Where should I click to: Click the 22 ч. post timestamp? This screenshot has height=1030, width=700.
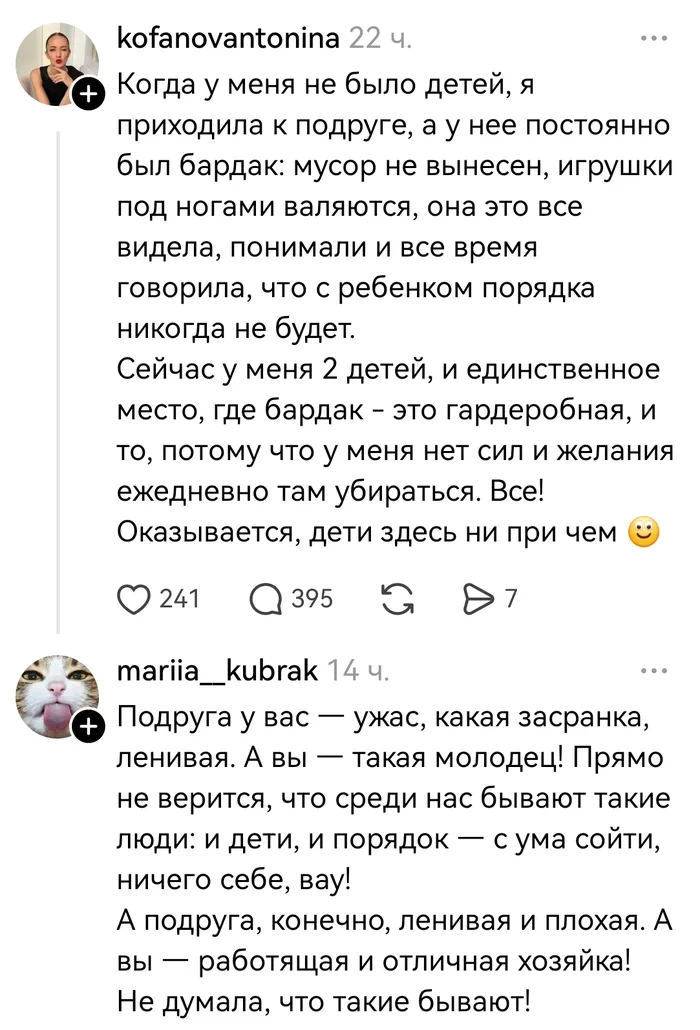(x=380, y=40)
